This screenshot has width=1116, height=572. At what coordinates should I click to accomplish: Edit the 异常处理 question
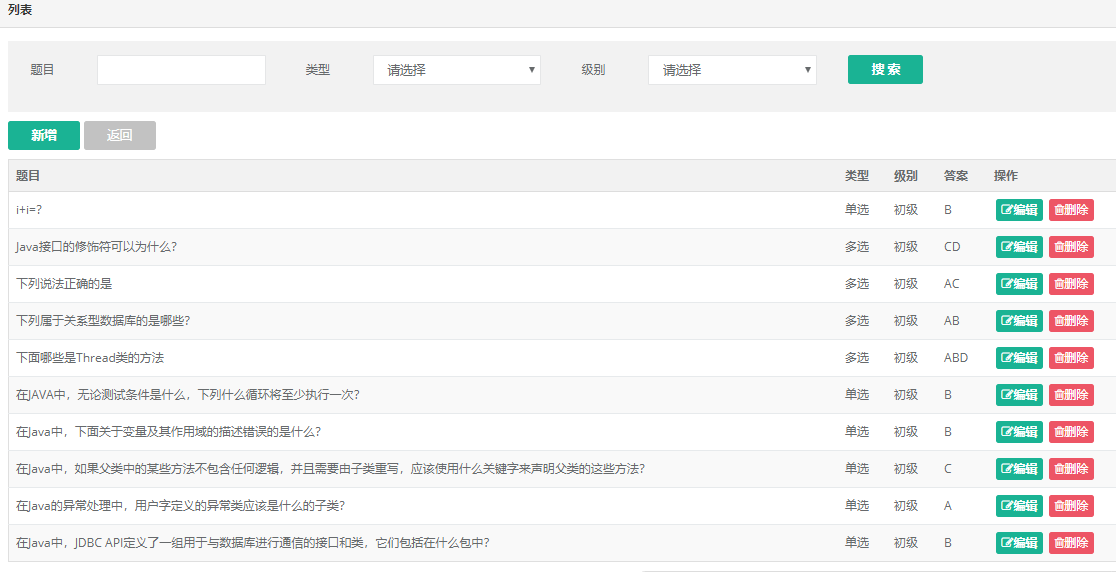(1019, 506)
